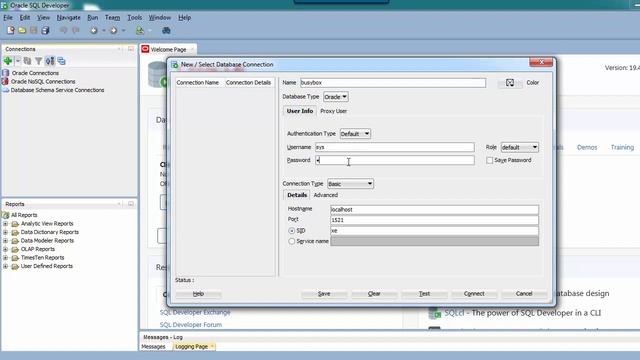The width and height of the screenshot is (640, 360).
Task: Expand the Data Dictionary Reports node
Action: click(5, 232)
